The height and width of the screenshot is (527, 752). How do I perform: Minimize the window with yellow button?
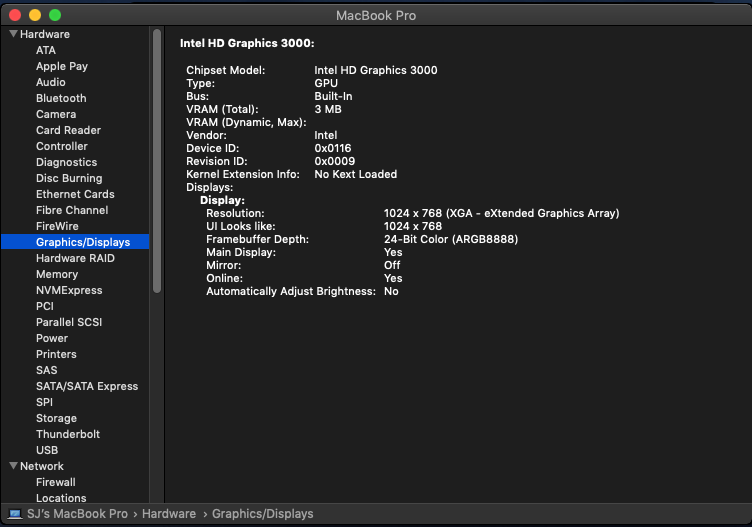coord(35,15)
